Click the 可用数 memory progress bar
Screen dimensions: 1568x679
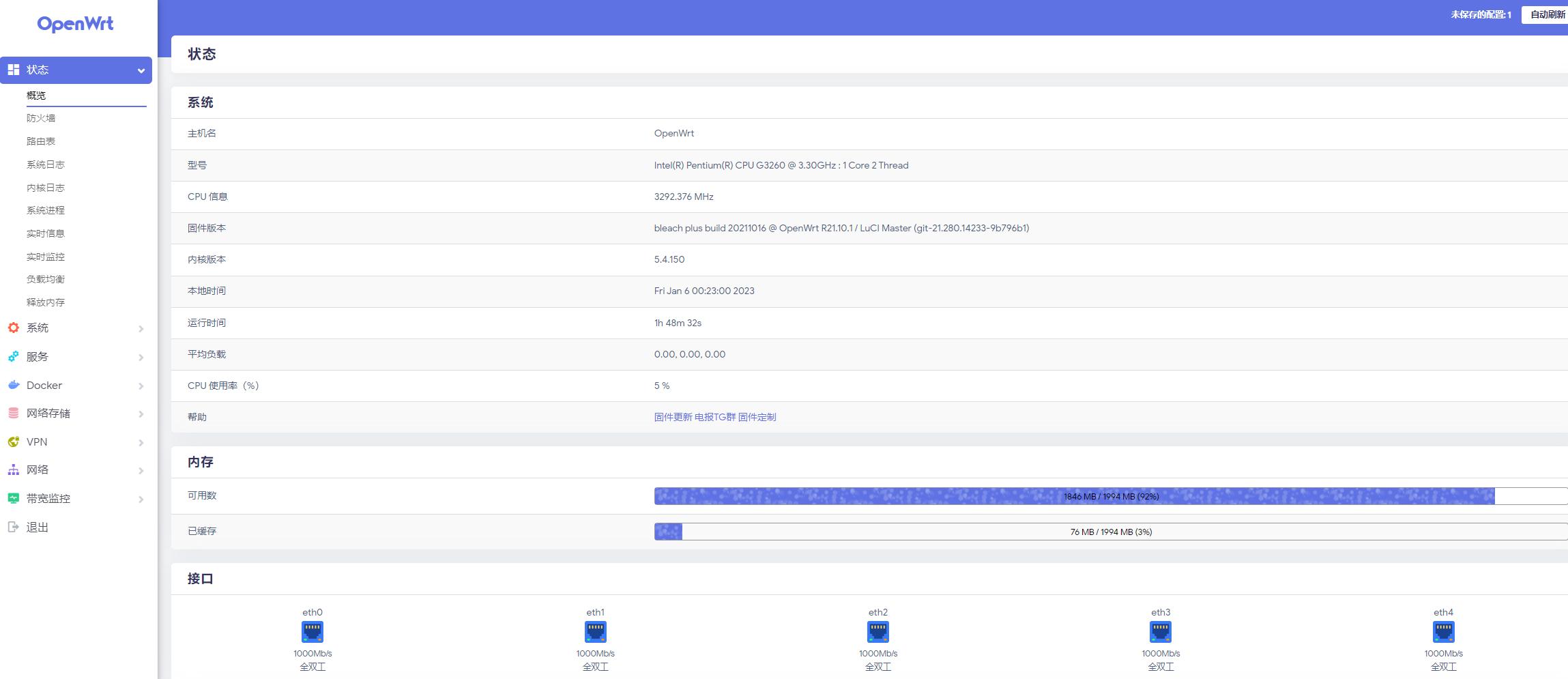tap(1110, 496)
